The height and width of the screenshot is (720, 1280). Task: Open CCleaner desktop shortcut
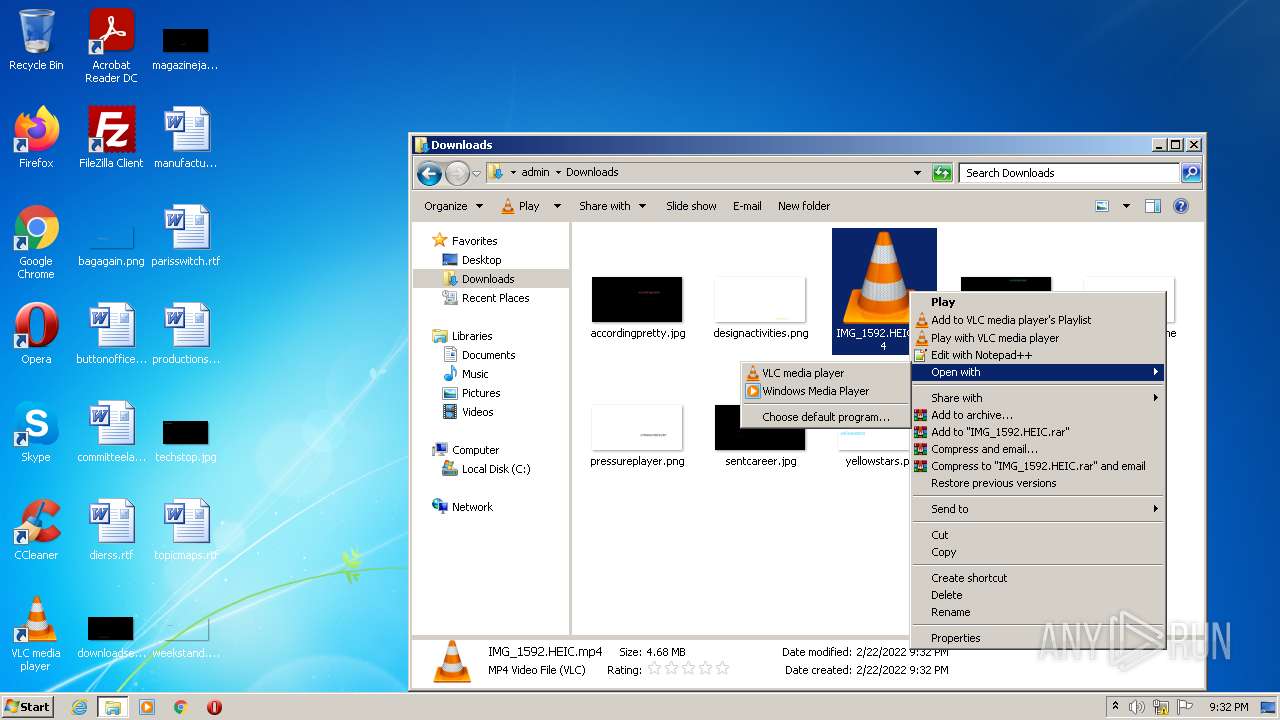(x=36, y=530)
